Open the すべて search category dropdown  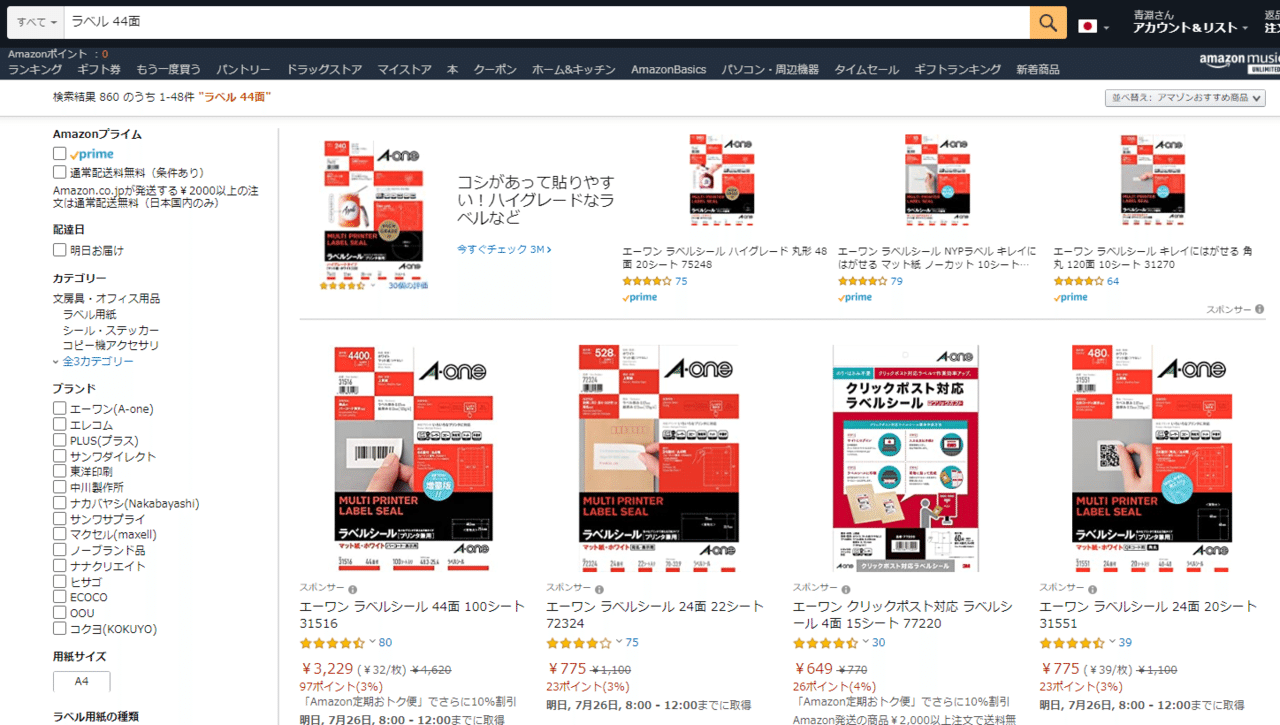35,22
